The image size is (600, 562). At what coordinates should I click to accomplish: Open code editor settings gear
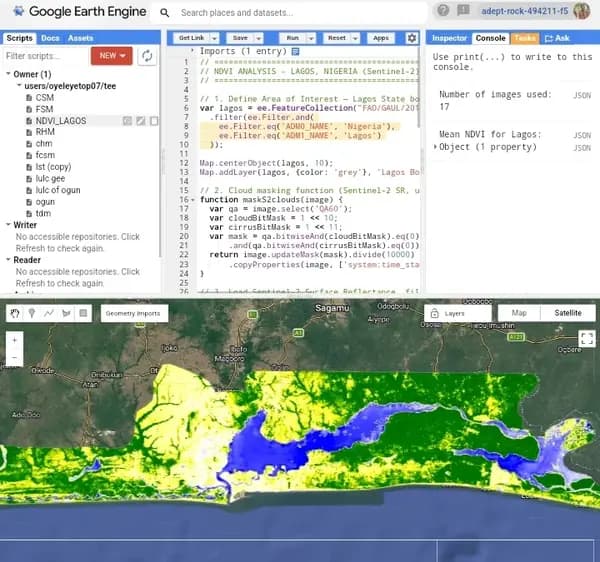point(412,38)
